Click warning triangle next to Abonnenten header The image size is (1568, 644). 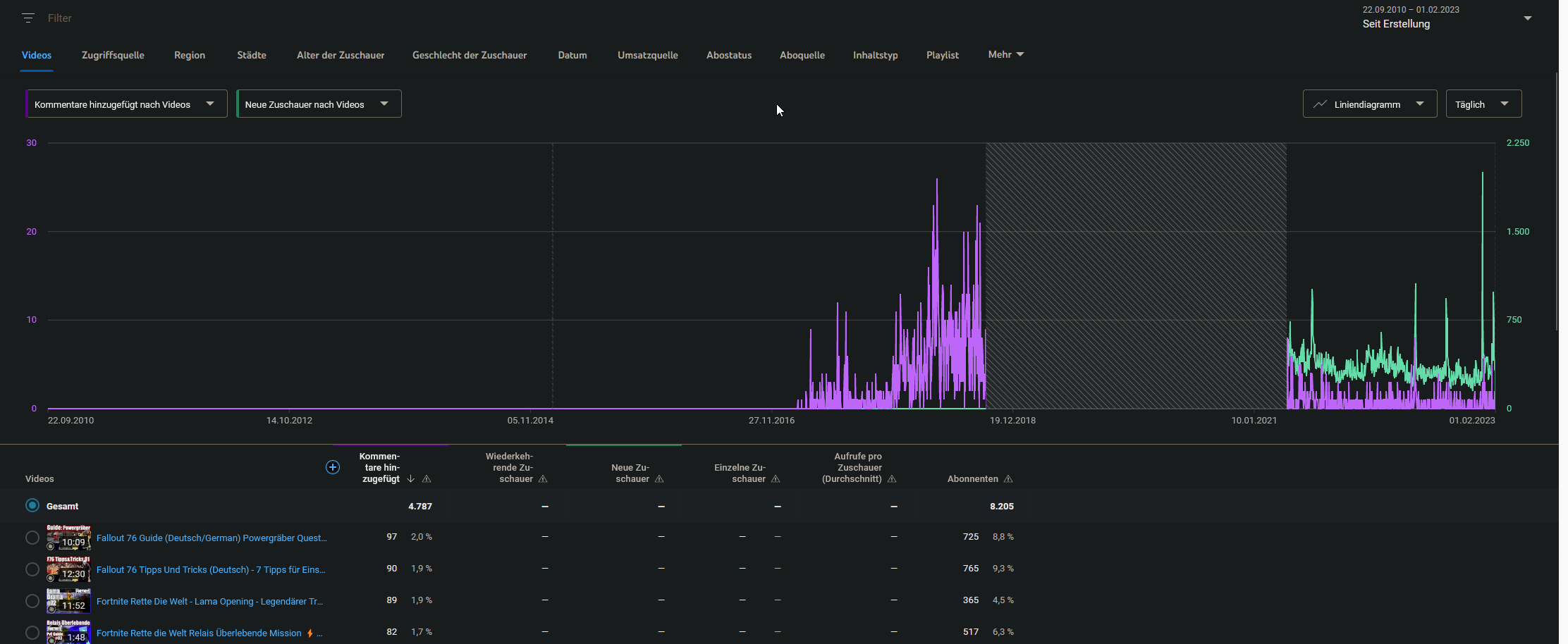click(1008, 479)
